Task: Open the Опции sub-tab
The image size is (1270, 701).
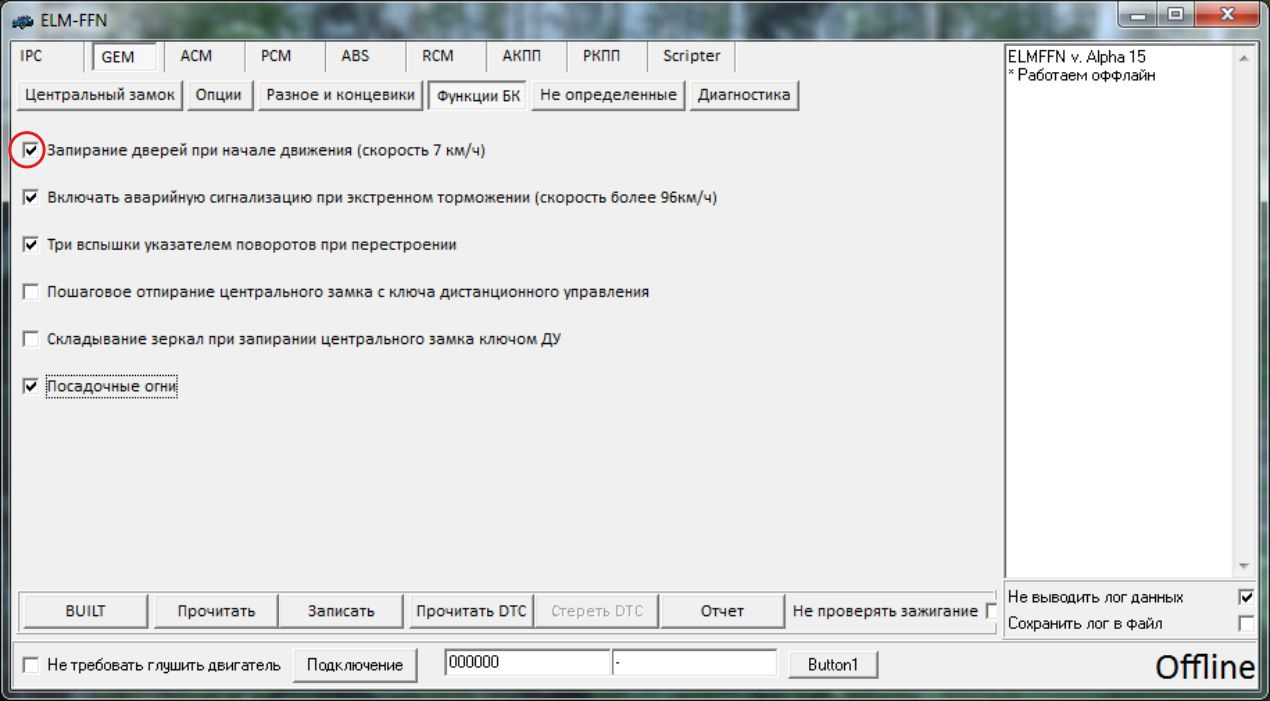Action: 219,95
